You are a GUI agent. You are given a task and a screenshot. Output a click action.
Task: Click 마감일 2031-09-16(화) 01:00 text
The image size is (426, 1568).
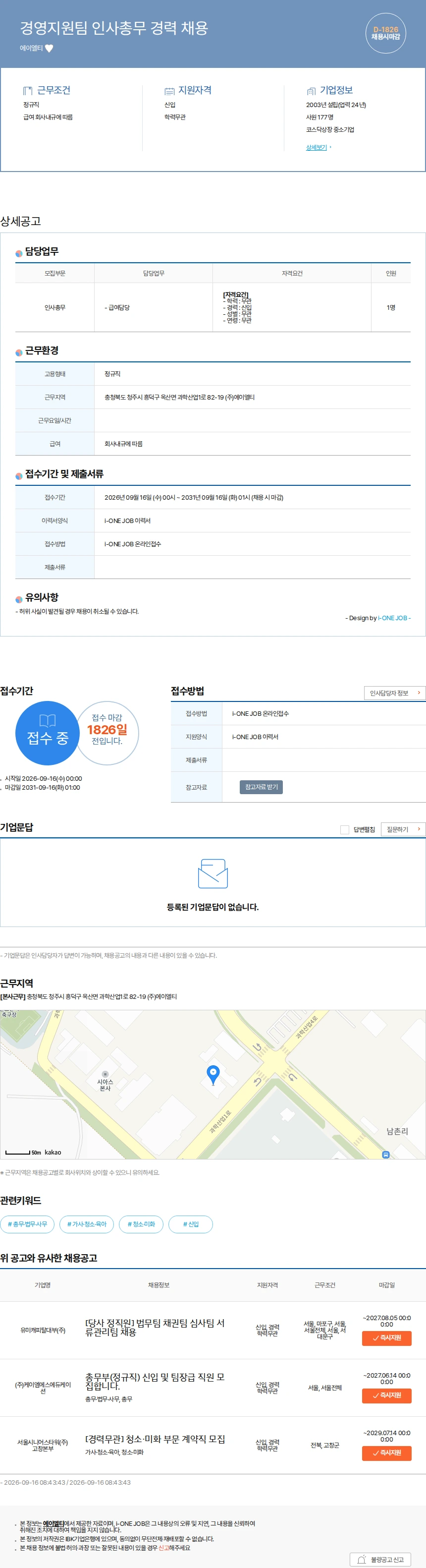(x=43, y=788)
